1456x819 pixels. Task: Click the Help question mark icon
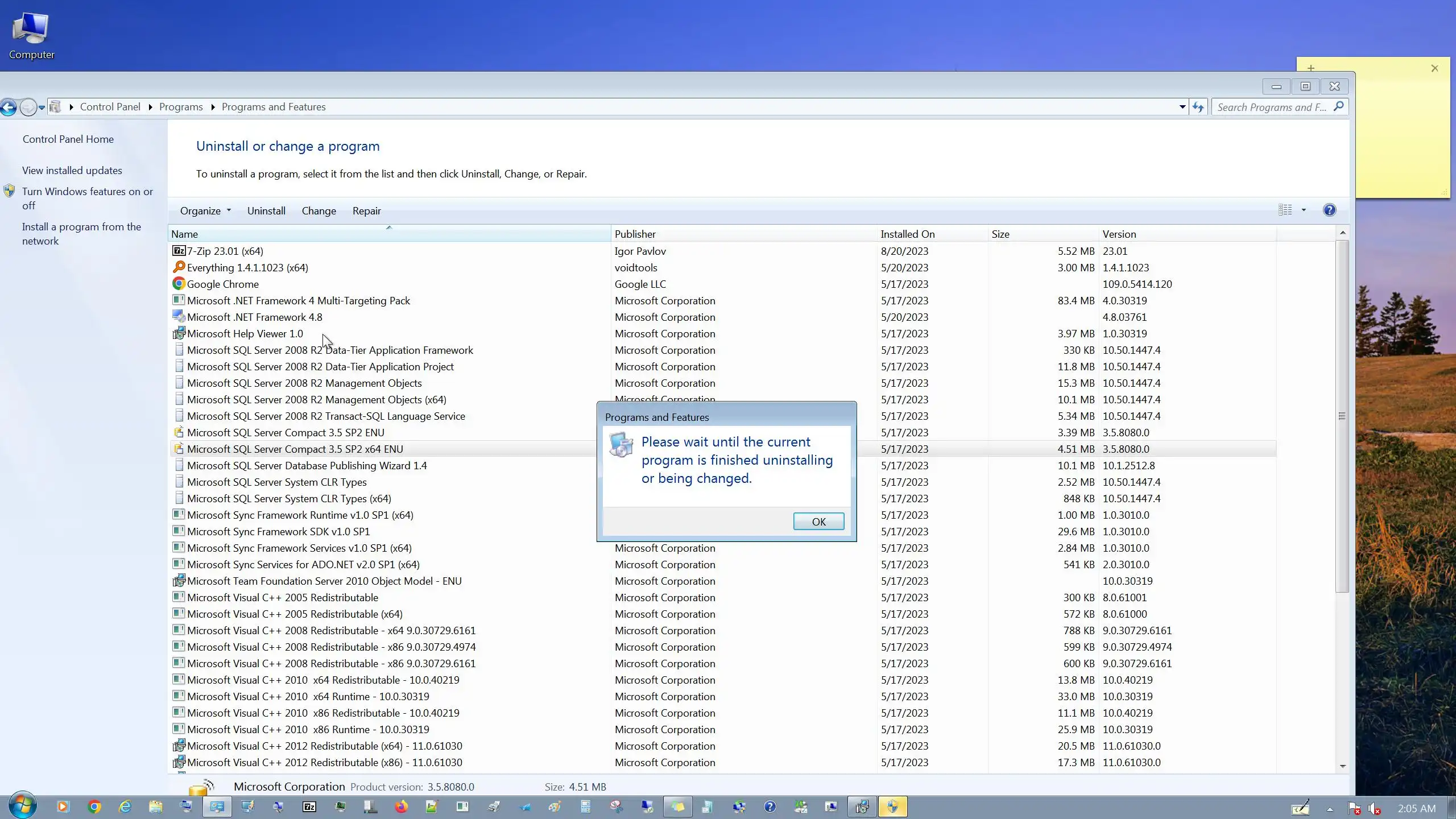(1329, 210)
